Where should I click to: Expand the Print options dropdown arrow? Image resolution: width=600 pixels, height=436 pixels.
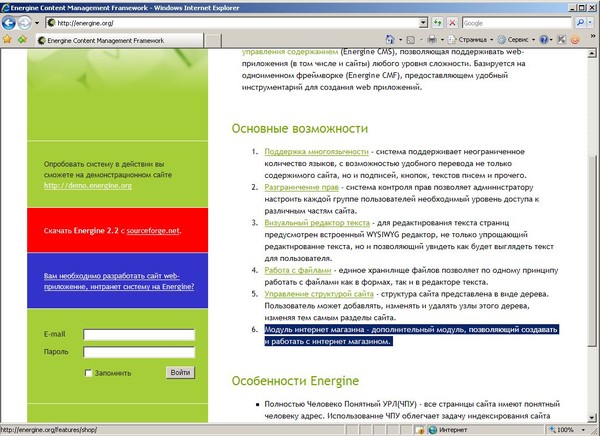click(442, 40)
